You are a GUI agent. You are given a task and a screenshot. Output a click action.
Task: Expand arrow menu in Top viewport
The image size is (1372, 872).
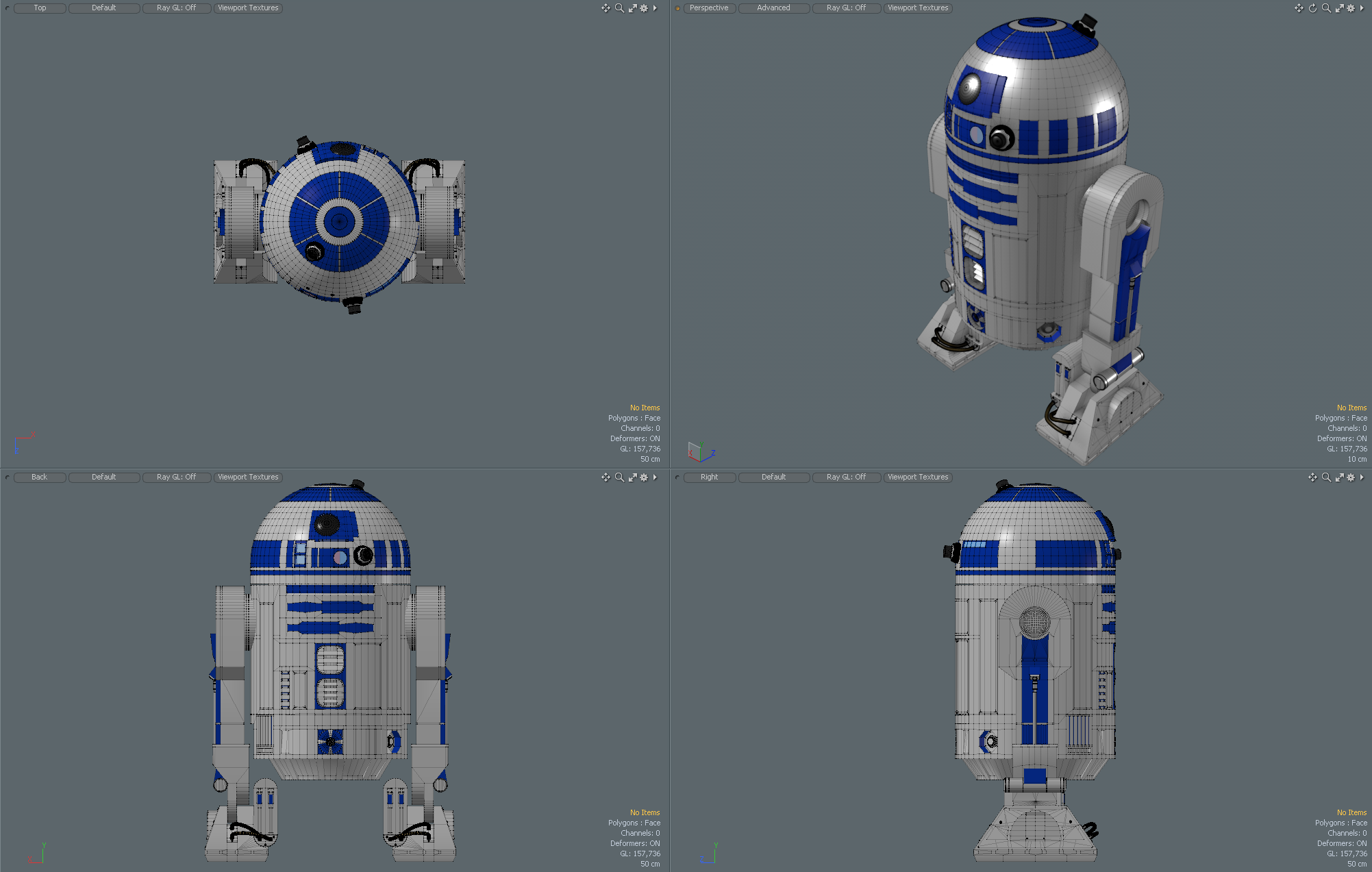(x=655, y=8)
